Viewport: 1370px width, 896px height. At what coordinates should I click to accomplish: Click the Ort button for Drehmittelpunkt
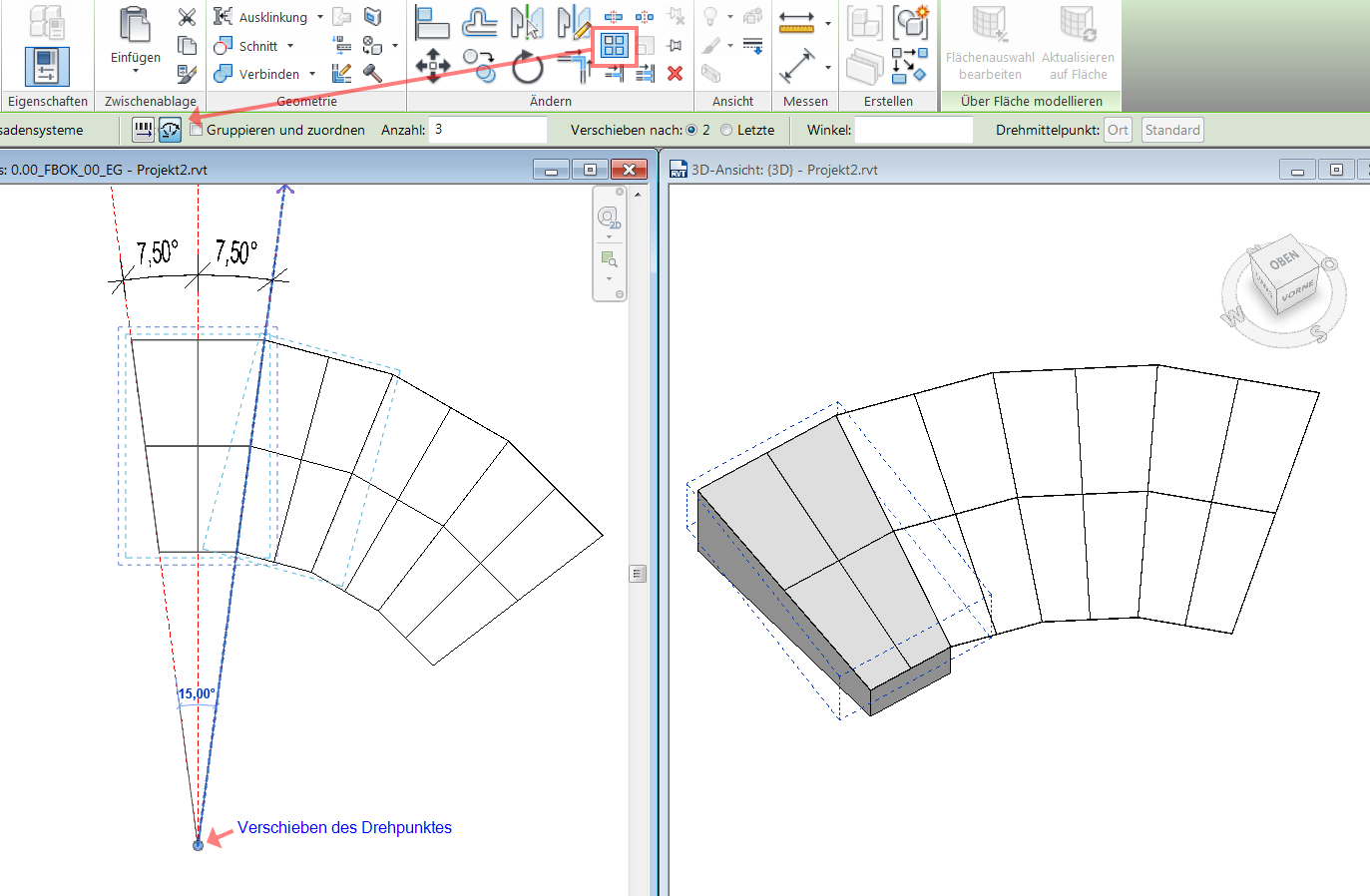1118,130
